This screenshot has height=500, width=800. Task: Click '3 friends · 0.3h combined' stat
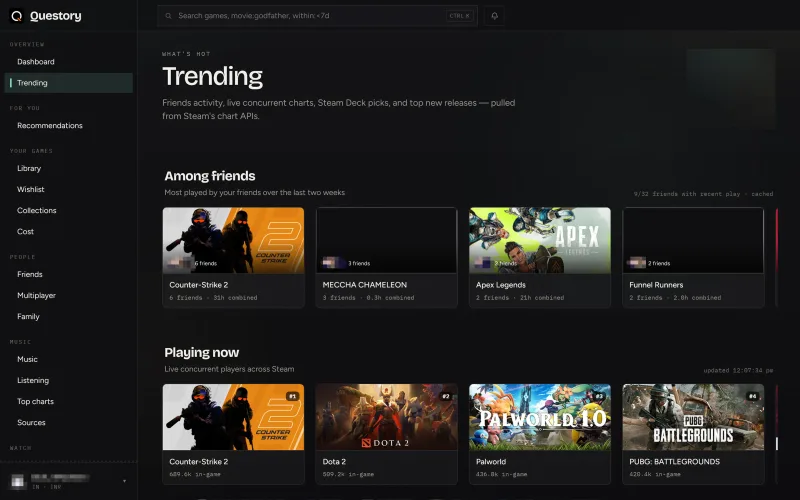368,298
